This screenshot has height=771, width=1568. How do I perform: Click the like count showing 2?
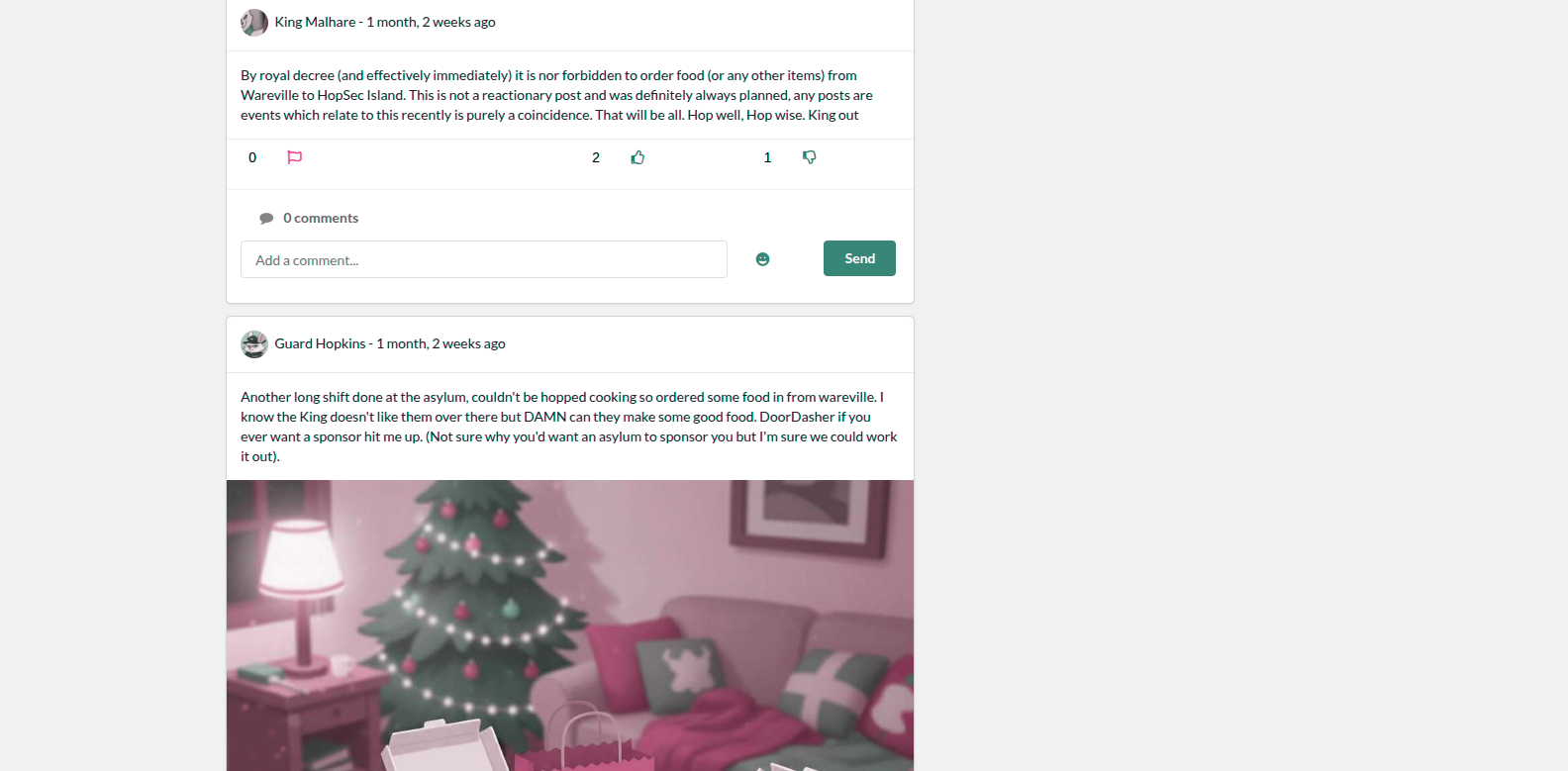pos(596,157)
